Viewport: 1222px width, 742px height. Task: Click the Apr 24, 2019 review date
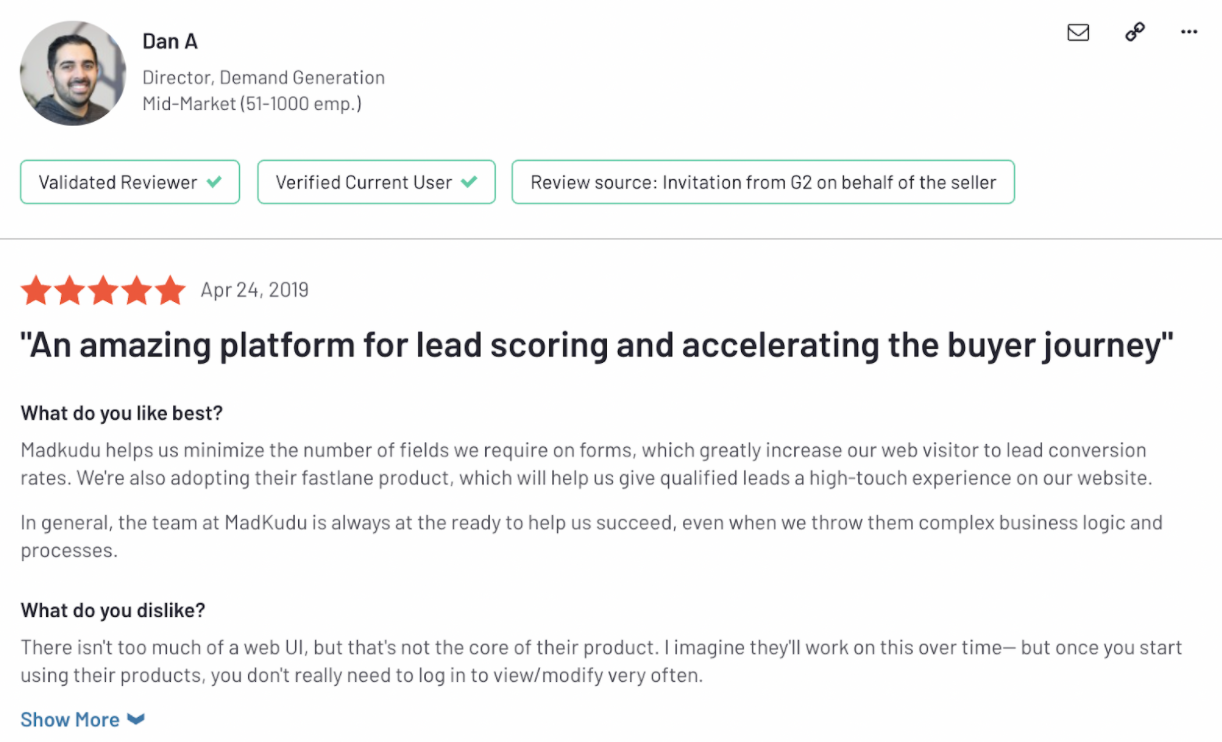pos(254,290)
